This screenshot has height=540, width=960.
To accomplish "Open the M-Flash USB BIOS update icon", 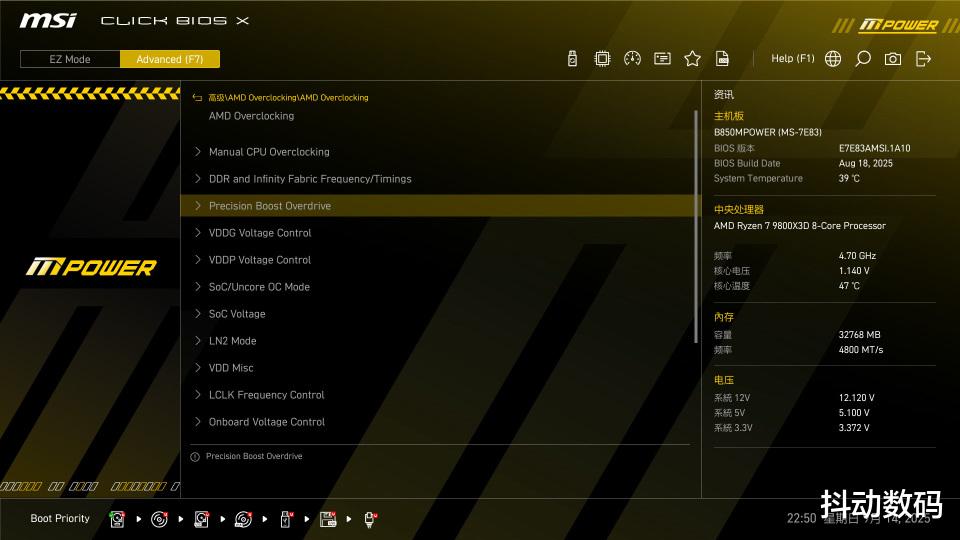I will tap(572, 59).
